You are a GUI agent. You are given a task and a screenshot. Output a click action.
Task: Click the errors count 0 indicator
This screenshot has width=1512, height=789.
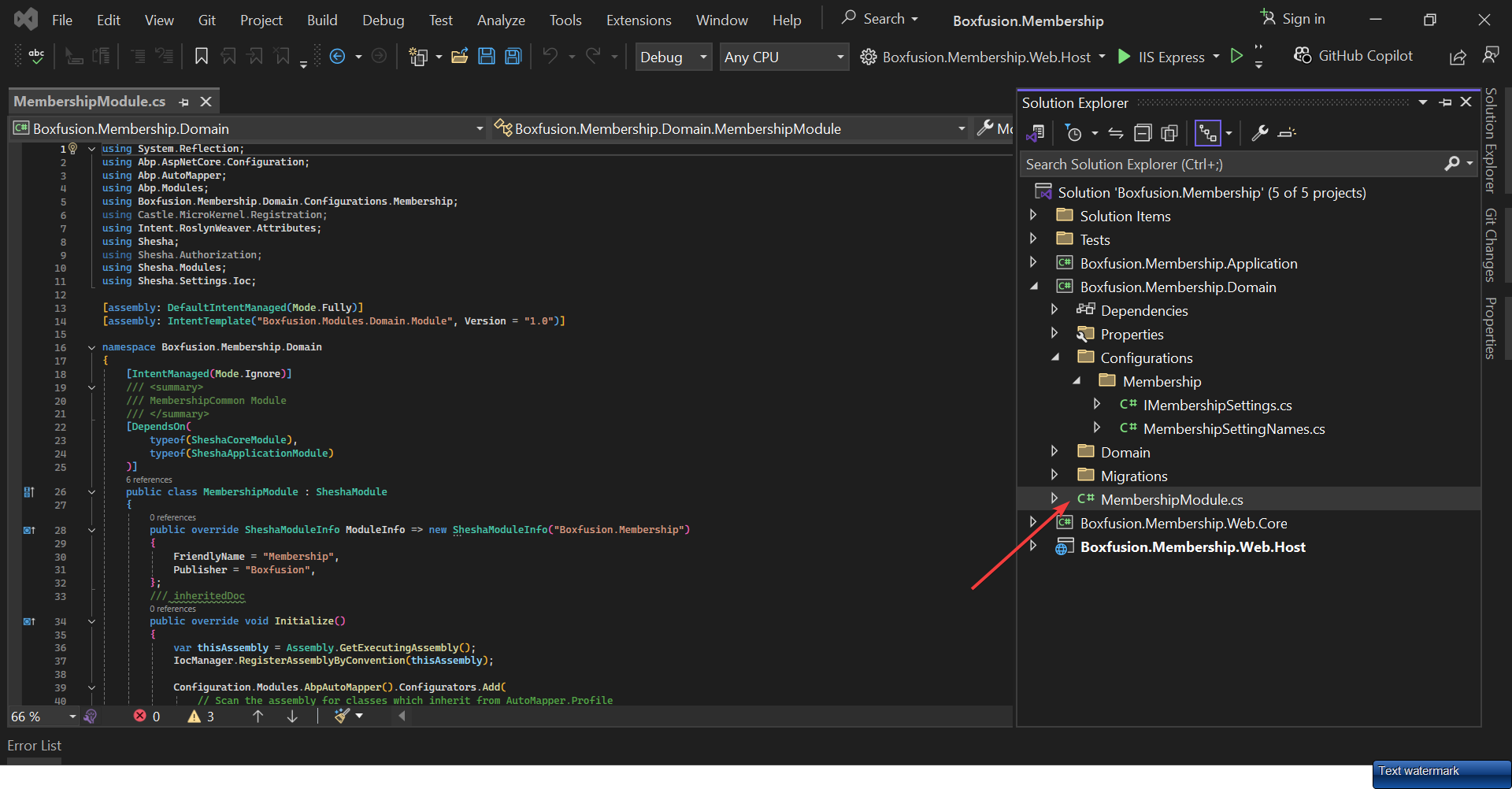(147, 716)
